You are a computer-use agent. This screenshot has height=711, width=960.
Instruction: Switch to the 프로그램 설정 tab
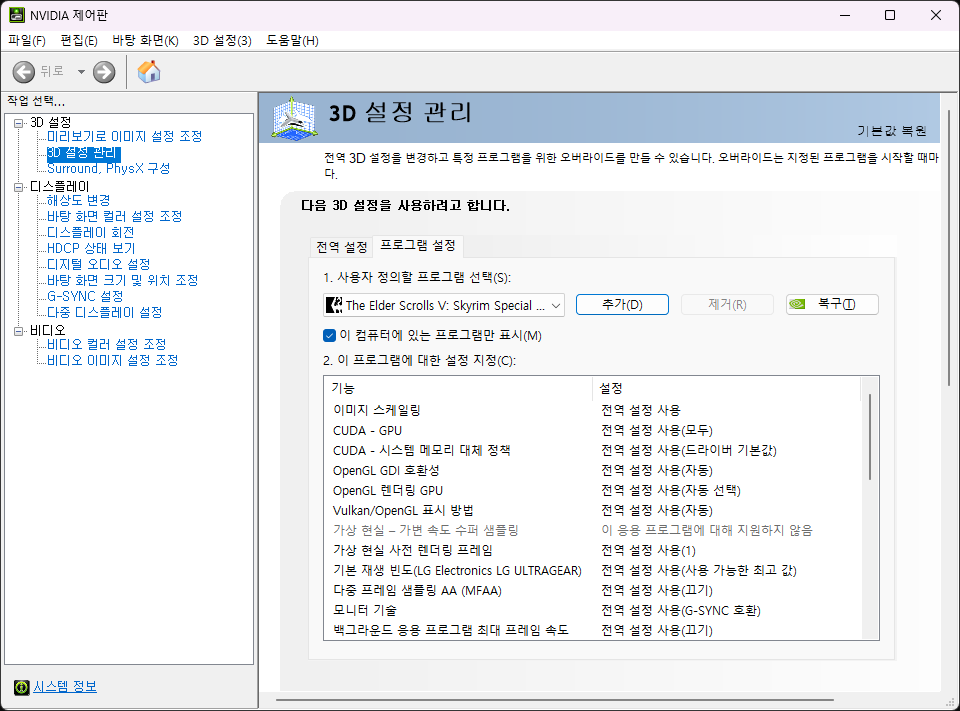pyautogui.click(x=418, y=246)
